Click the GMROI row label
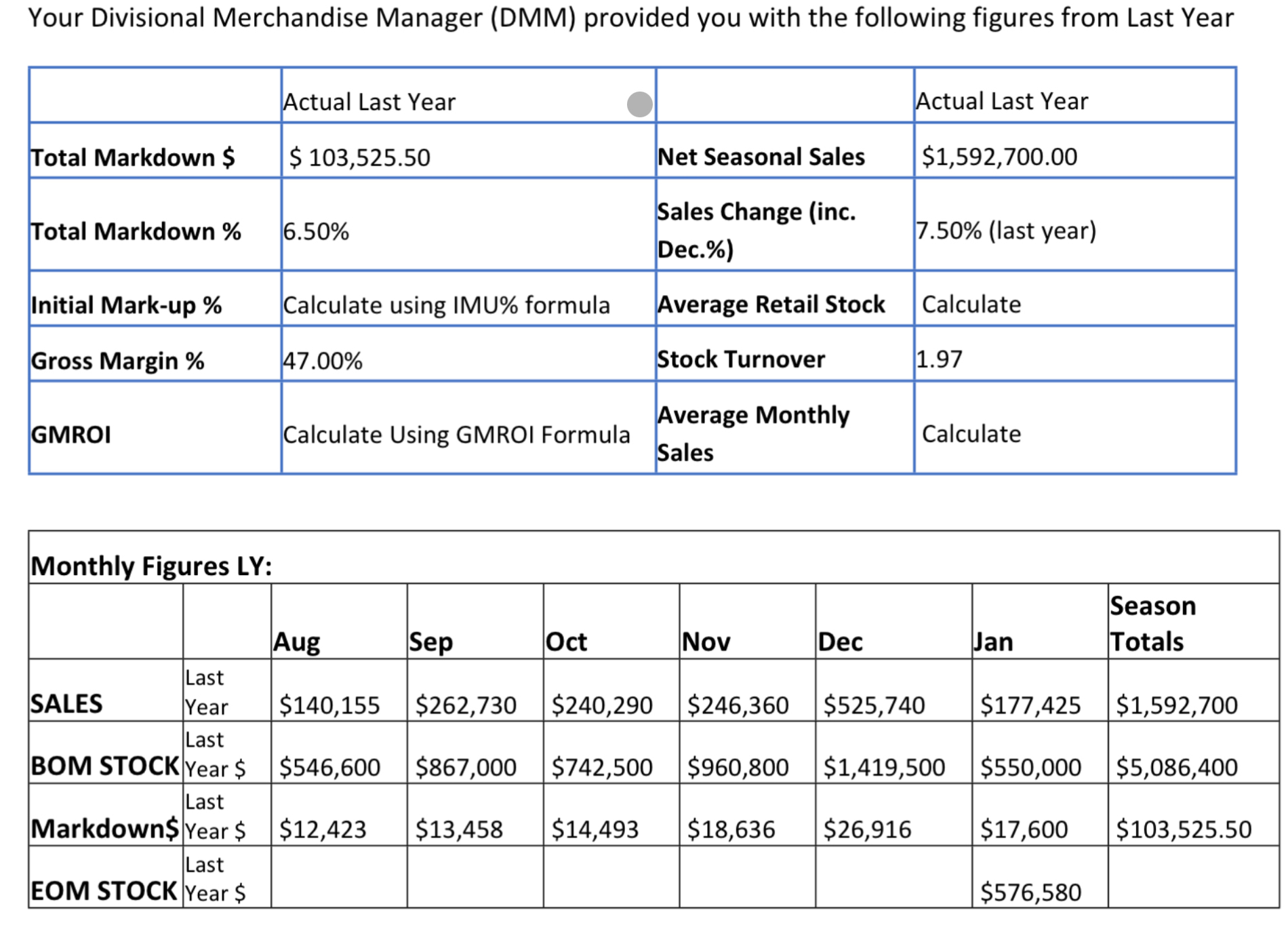This screenshot has height=944, width=1288. point(70,433)
